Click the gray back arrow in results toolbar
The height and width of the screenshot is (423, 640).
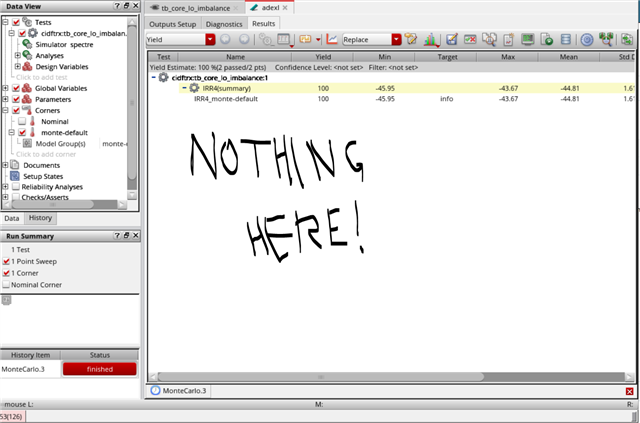(227, 40)
